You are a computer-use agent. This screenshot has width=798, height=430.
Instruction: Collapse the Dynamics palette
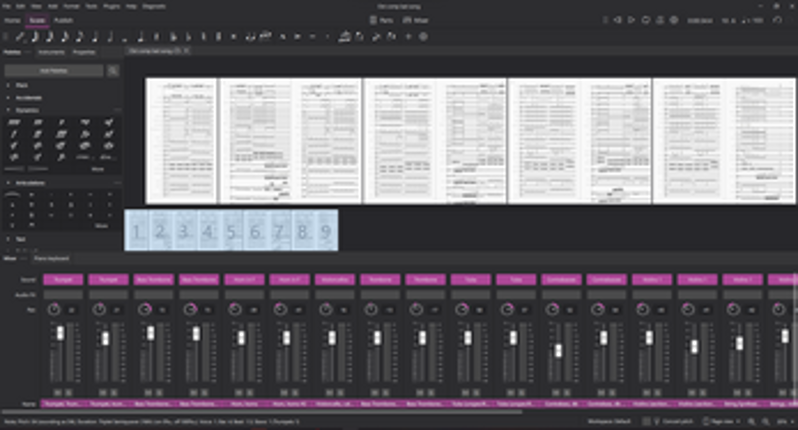(8, 110)
